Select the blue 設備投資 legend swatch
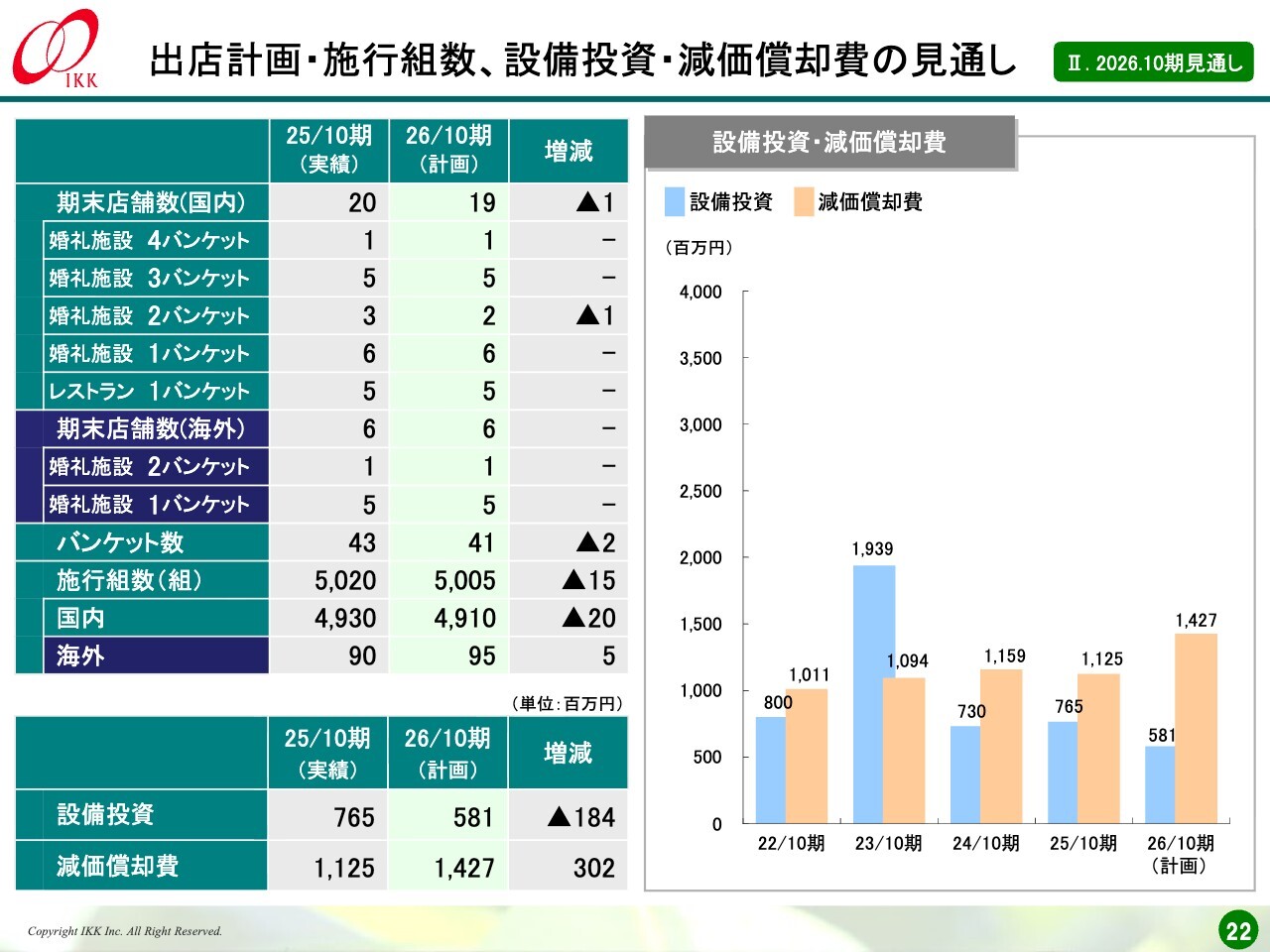 click(x=675, y=202)
